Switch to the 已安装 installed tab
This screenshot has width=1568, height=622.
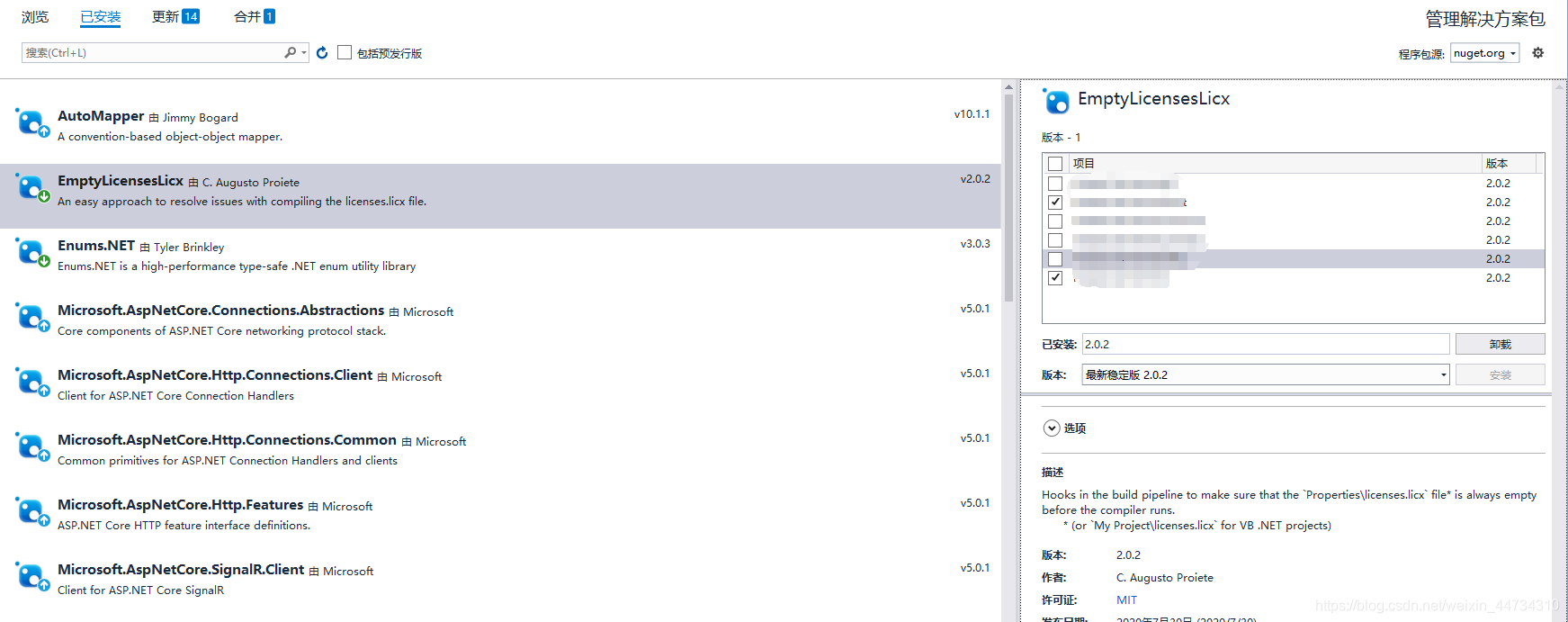pos(101,17)
